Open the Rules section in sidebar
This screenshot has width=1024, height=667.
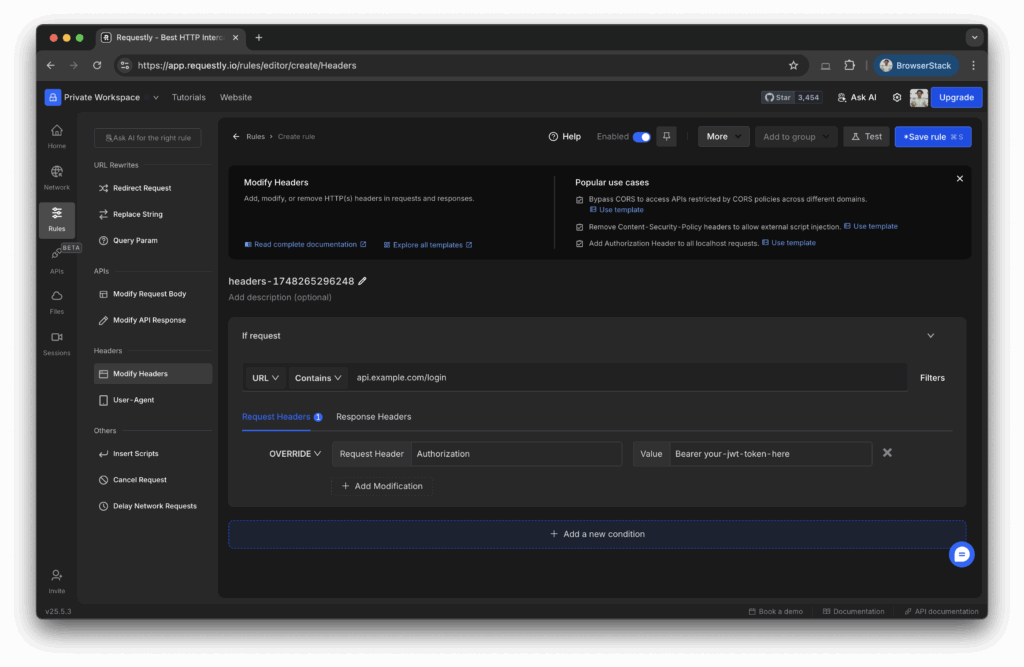57,220
